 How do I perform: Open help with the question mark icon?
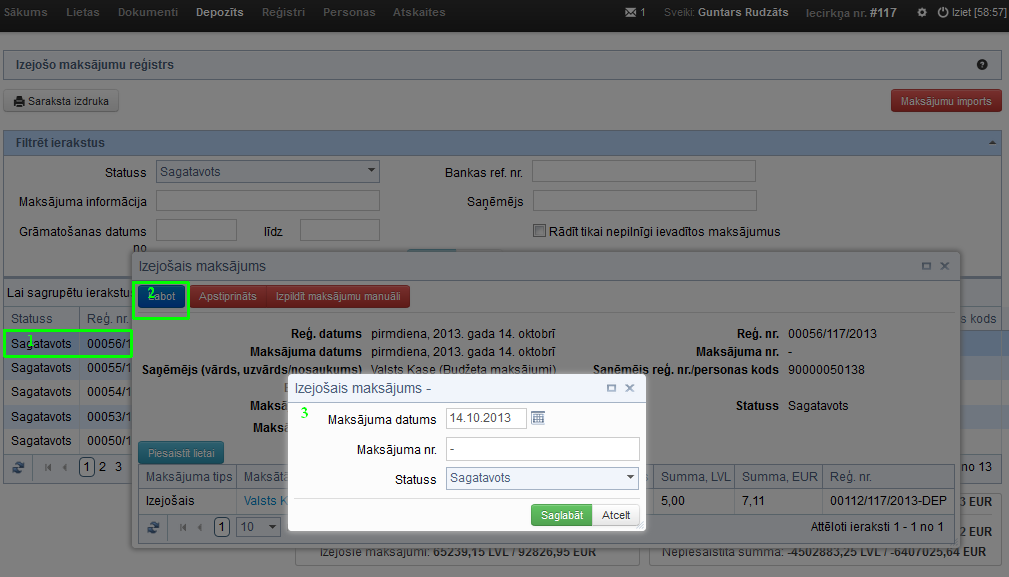pos(981,65)
